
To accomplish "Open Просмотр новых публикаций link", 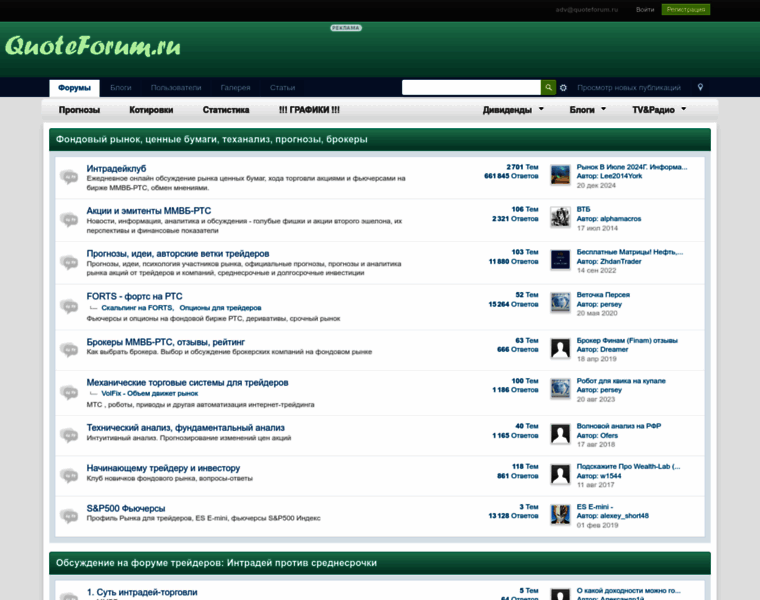I will (629, 88).
